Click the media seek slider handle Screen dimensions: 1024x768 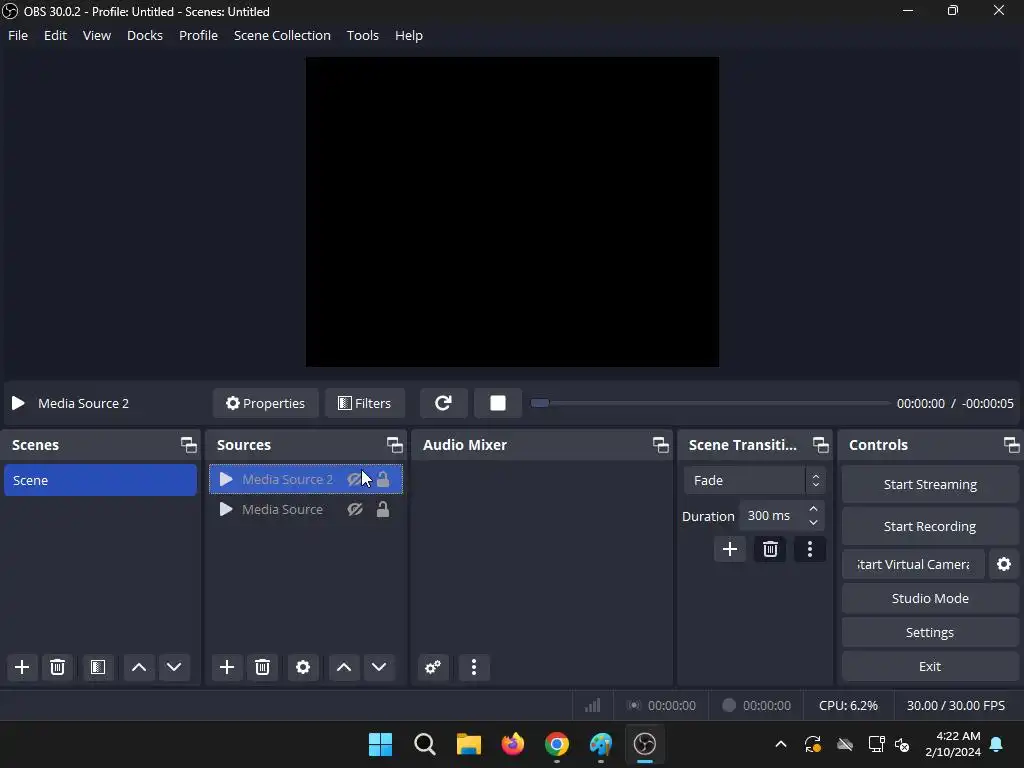pyautogui.click(x=540, y=403)
